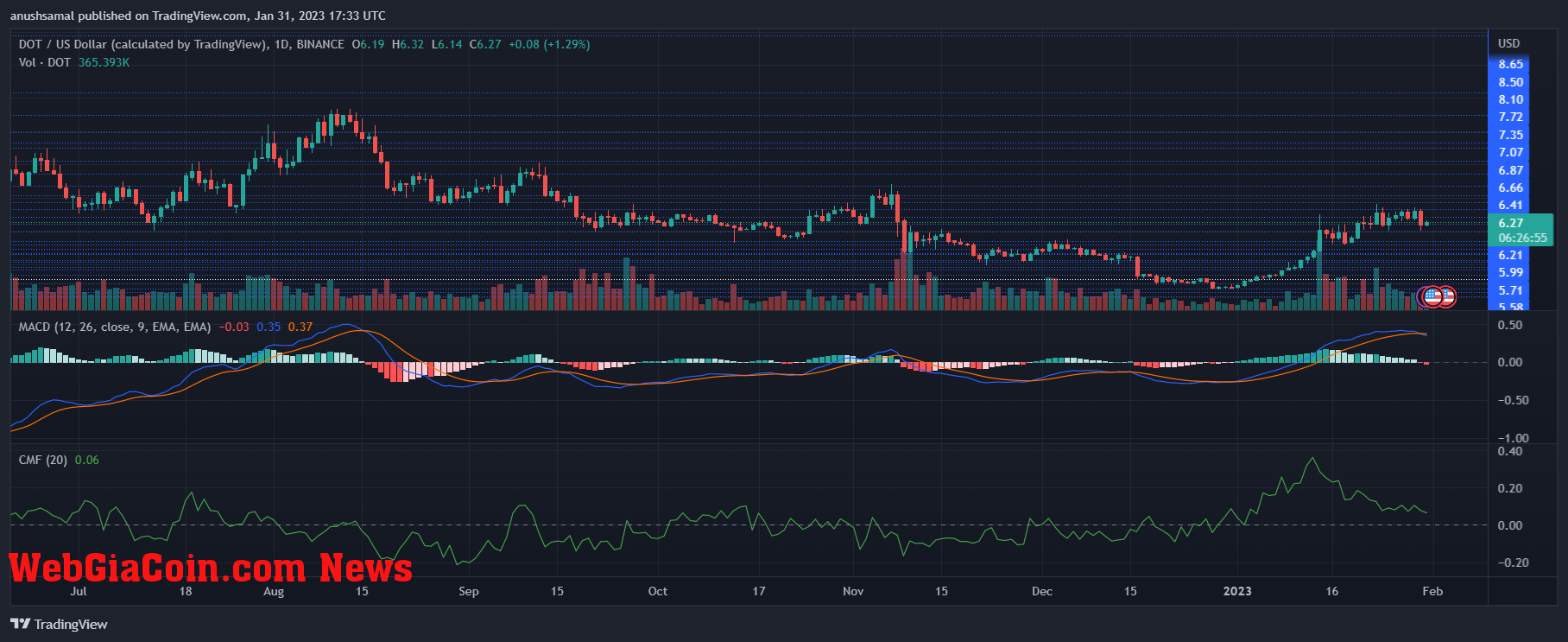Click the TradingView logo at bottom left

[x=59, y=624]
